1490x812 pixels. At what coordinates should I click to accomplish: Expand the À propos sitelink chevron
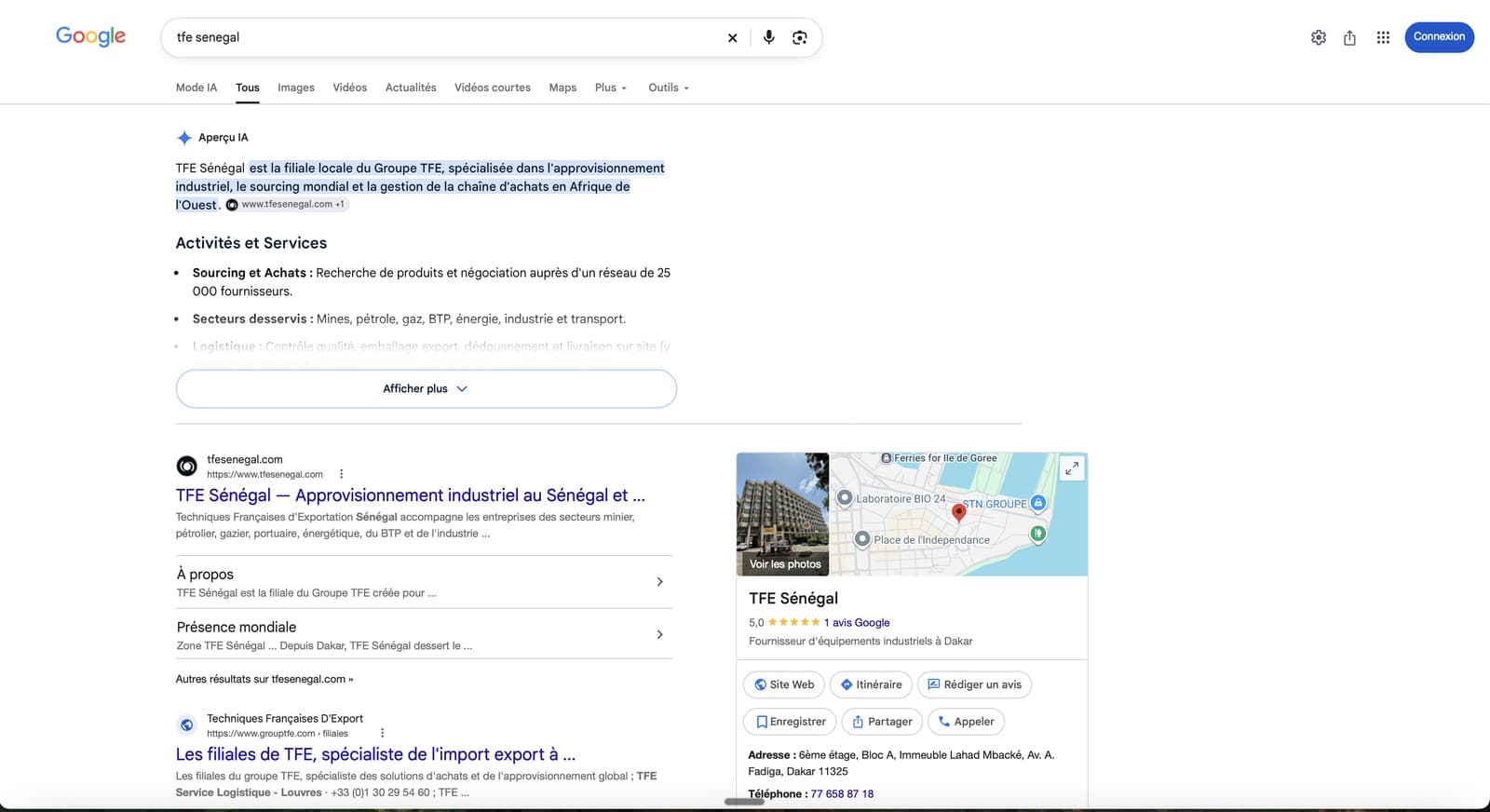pos(659,582)
